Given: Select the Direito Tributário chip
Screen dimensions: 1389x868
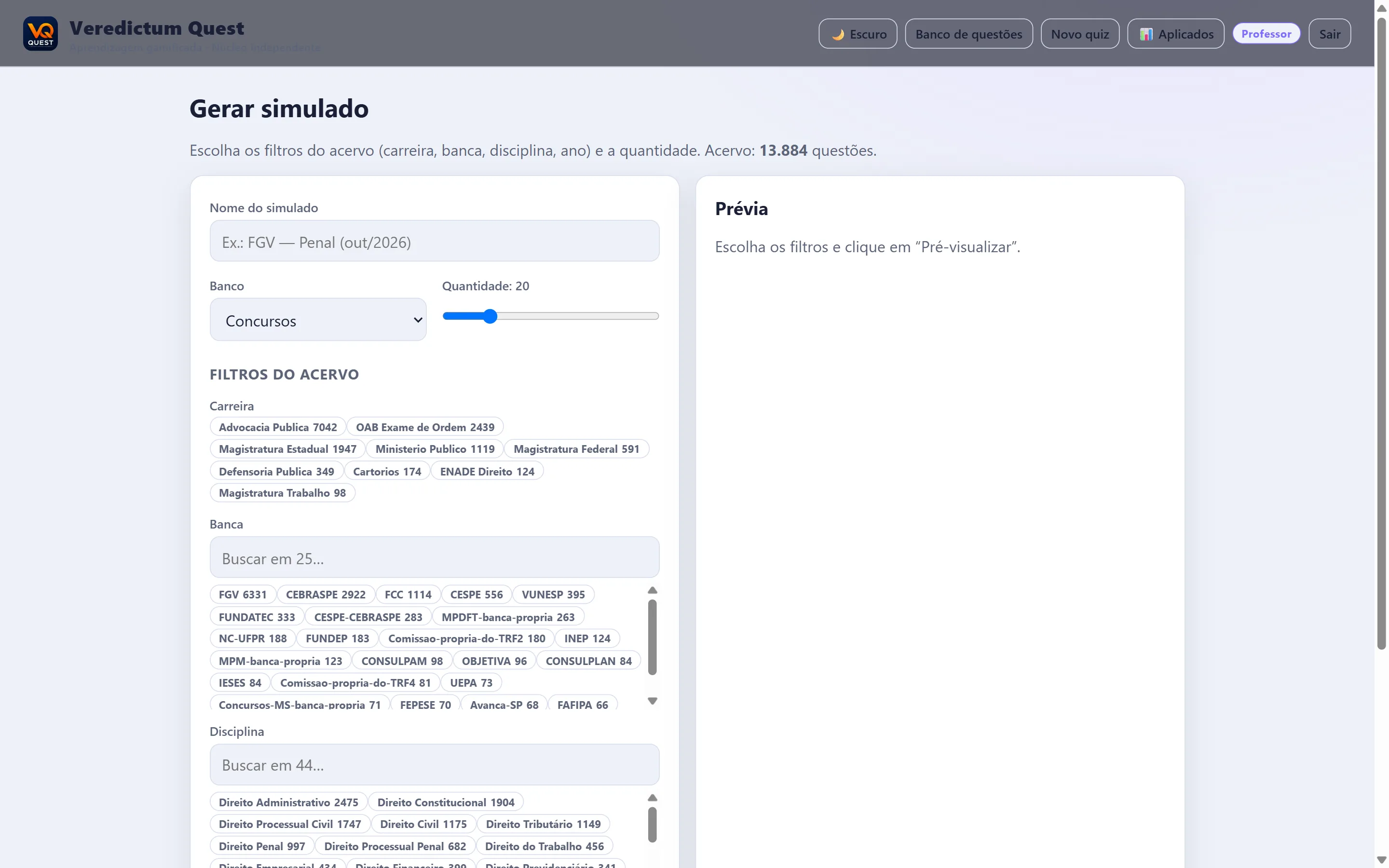Looking at the screenshot, I should pyautogui.click(x=543, y=825).
